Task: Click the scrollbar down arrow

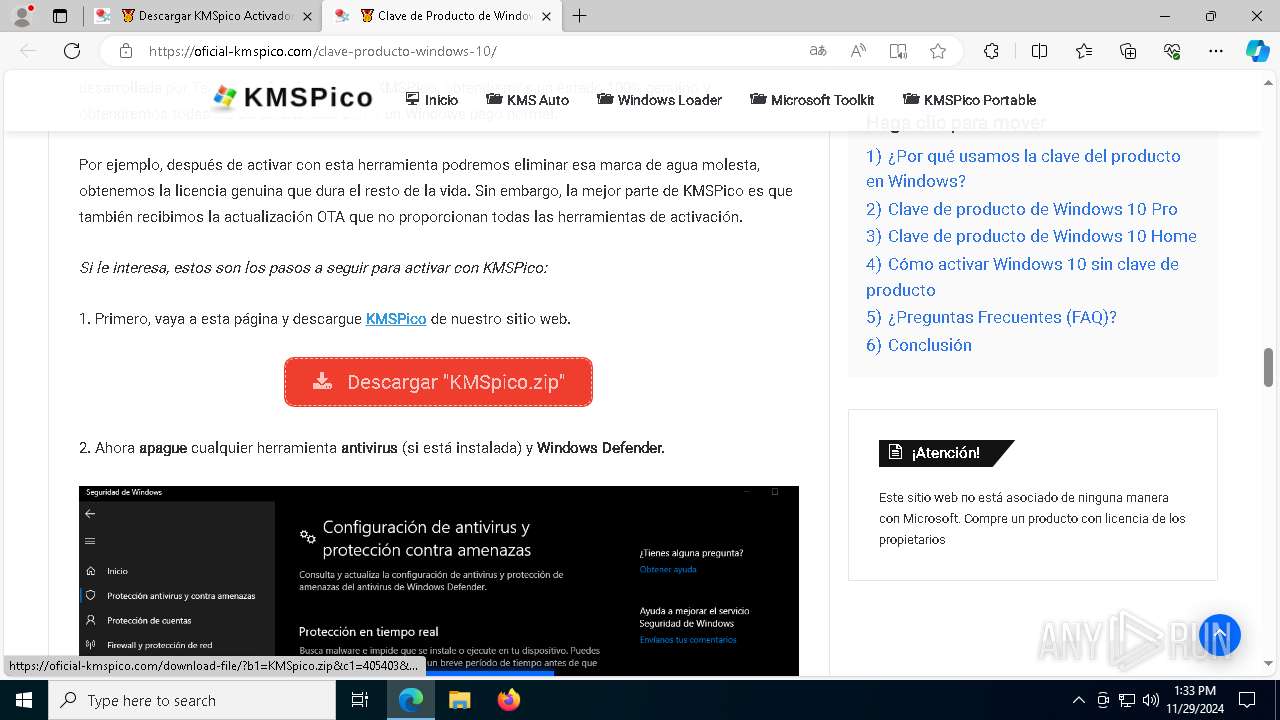Action: click(1268, 663)
